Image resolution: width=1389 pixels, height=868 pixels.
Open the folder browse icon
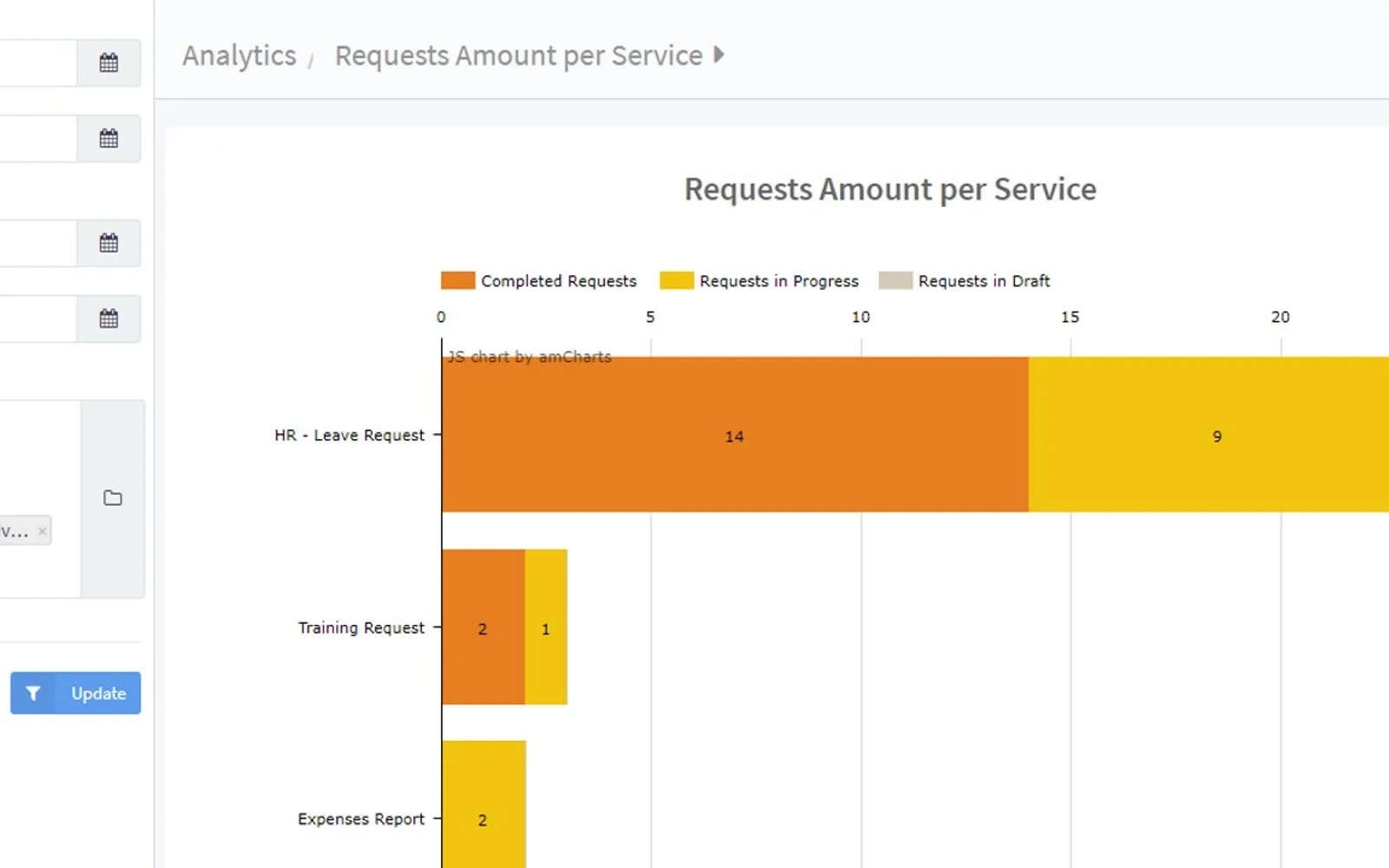pyautogui.click(x=113, y=498)
